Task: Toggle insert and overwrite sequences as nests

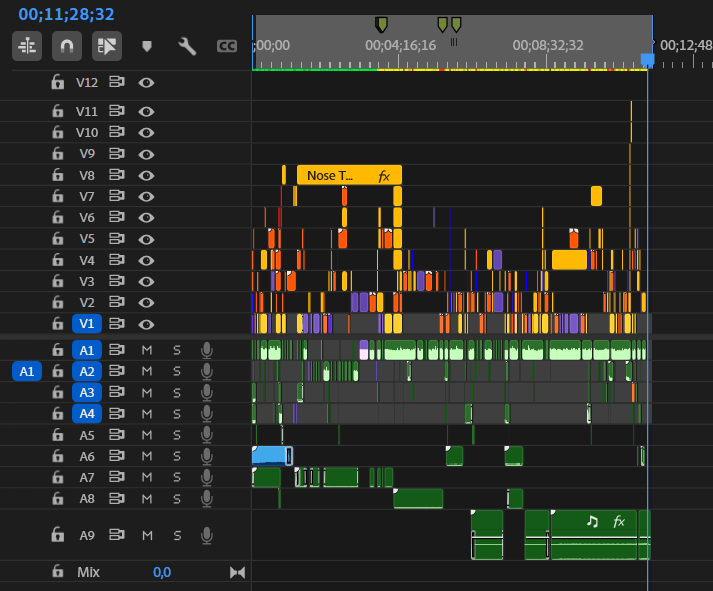Action: 27,46
